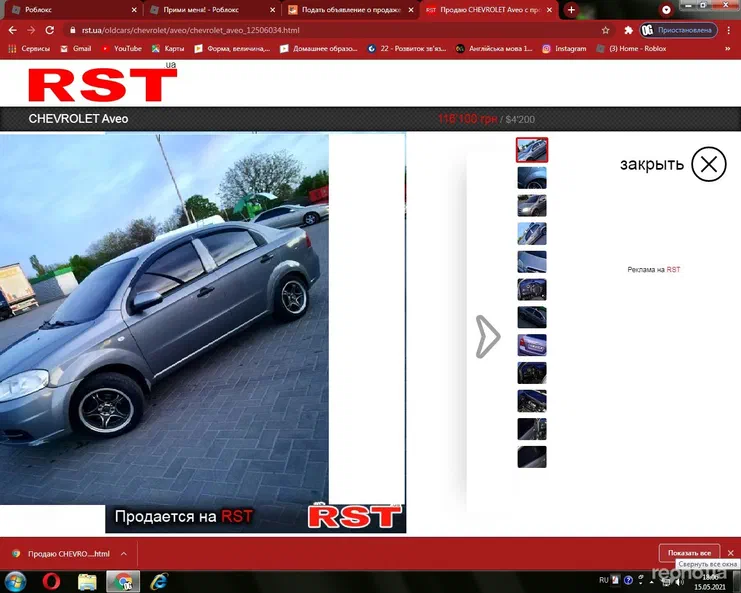Click the address bar URL field
The image size is (741, 593).
point(331,30)
